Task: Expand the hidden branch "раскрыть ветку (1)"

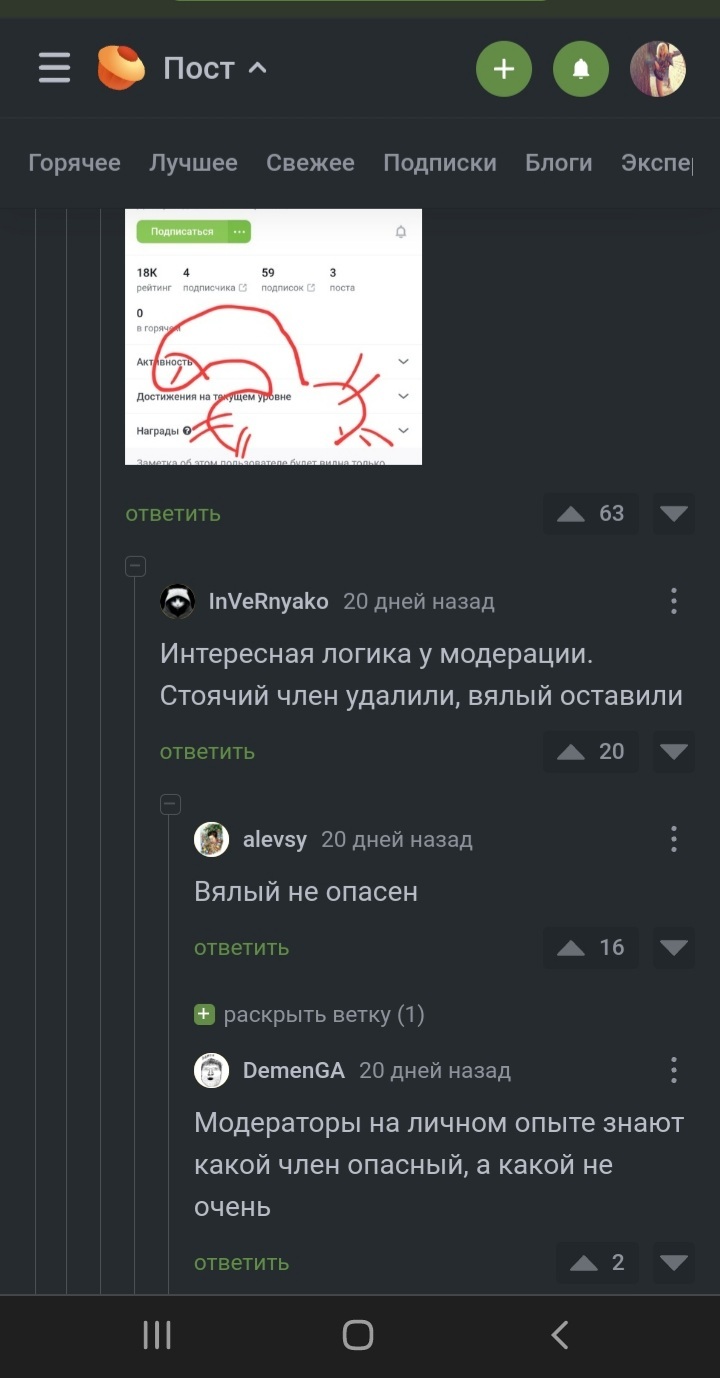Action: 310,1015
